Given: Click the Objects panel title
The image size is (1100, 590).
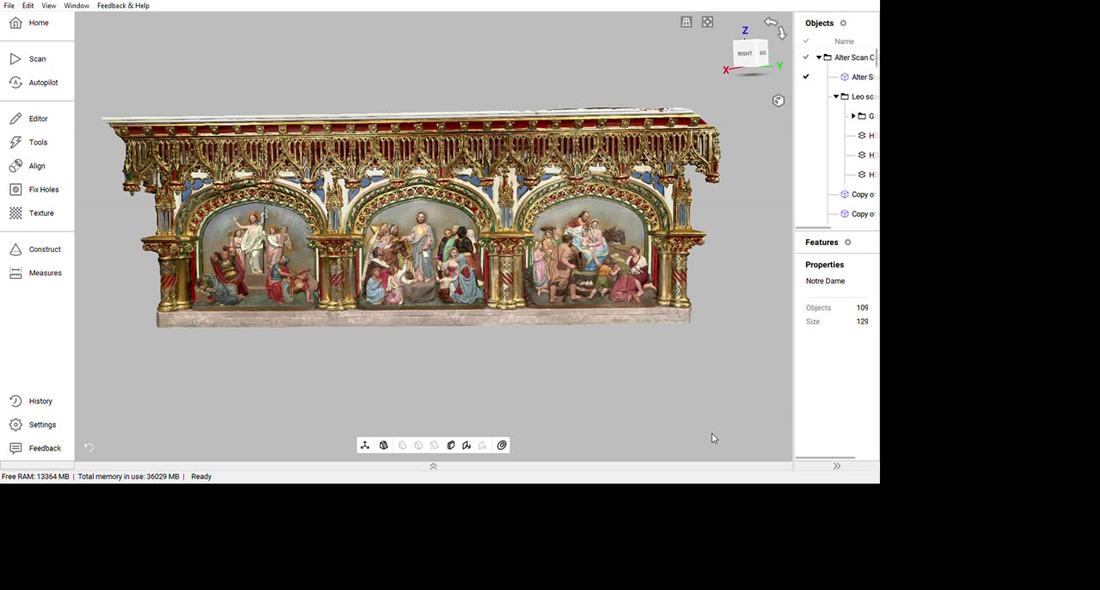Looking at the screenshot, I should click(x=819, y=23).
